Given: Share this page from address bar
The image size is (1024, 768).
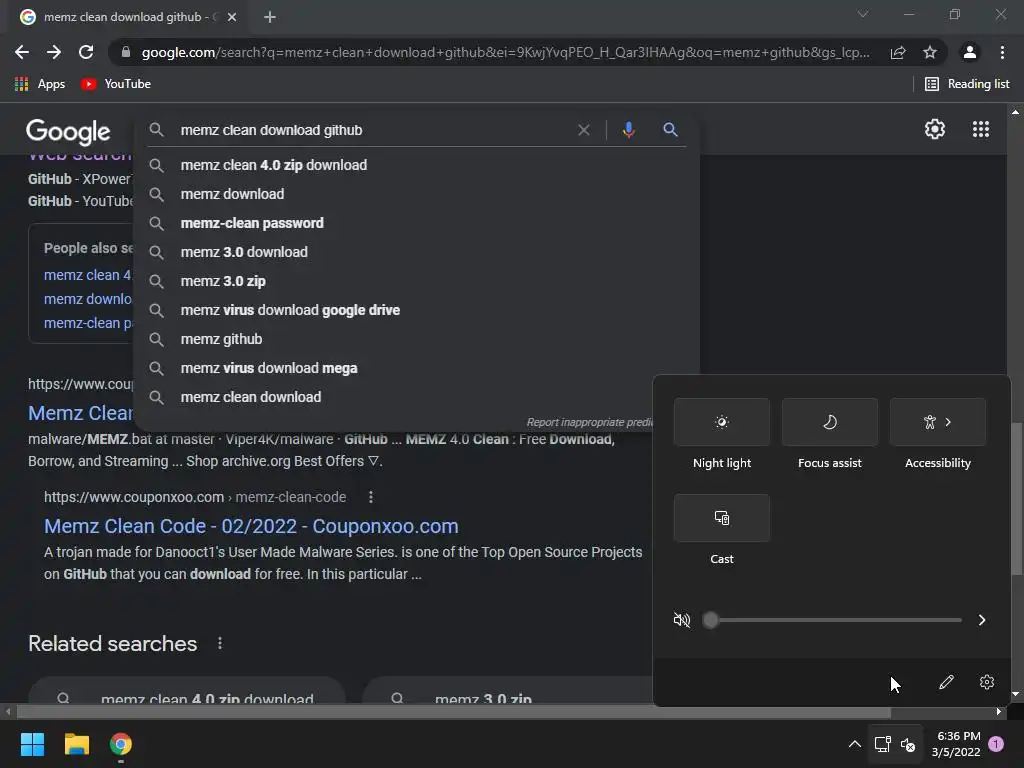Looking at the screenshot, I should (x=898, y=52).
